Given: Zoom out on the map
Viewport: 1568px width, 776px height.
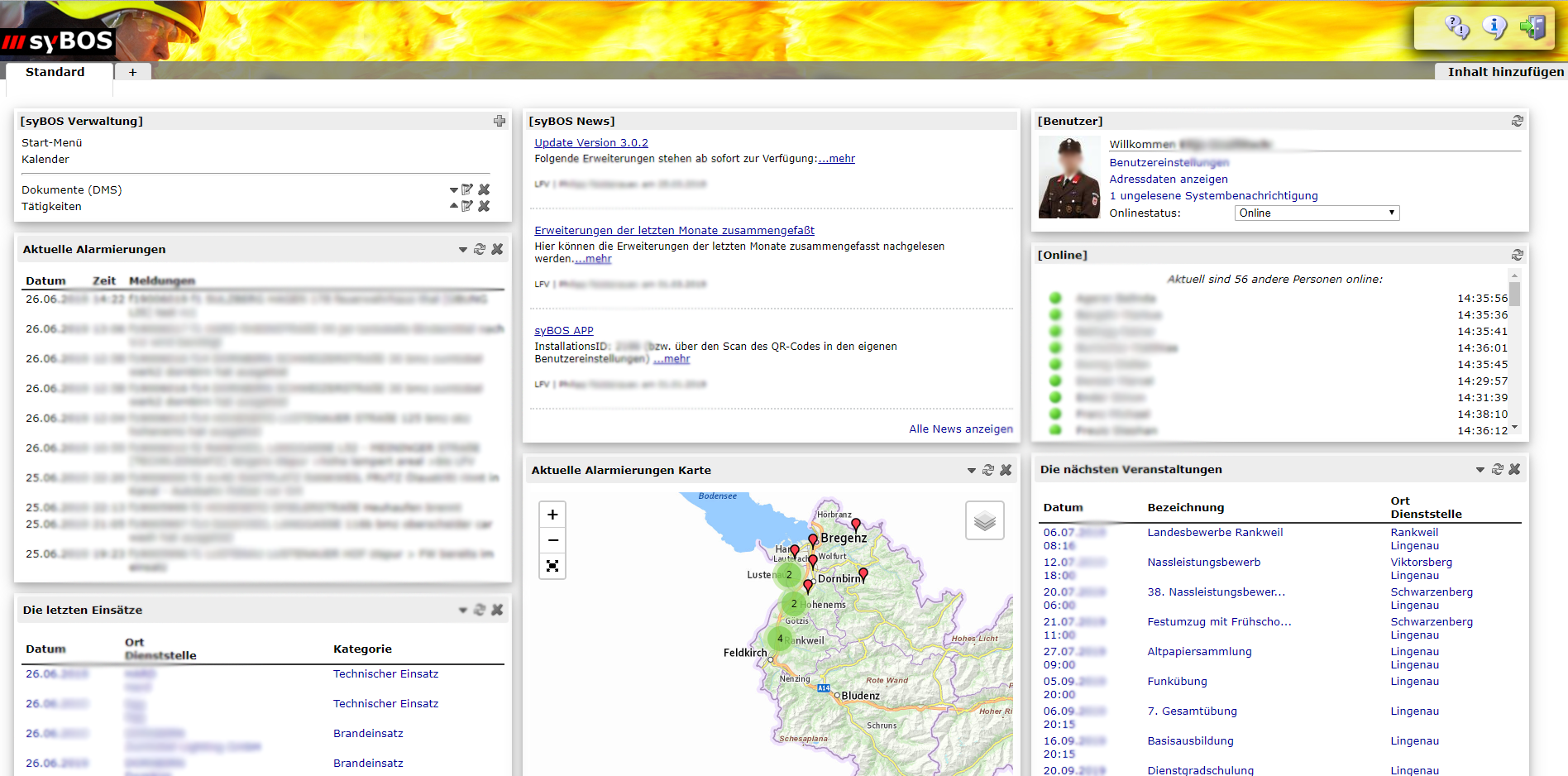Looking at the screenshot, I should [552, 540].
